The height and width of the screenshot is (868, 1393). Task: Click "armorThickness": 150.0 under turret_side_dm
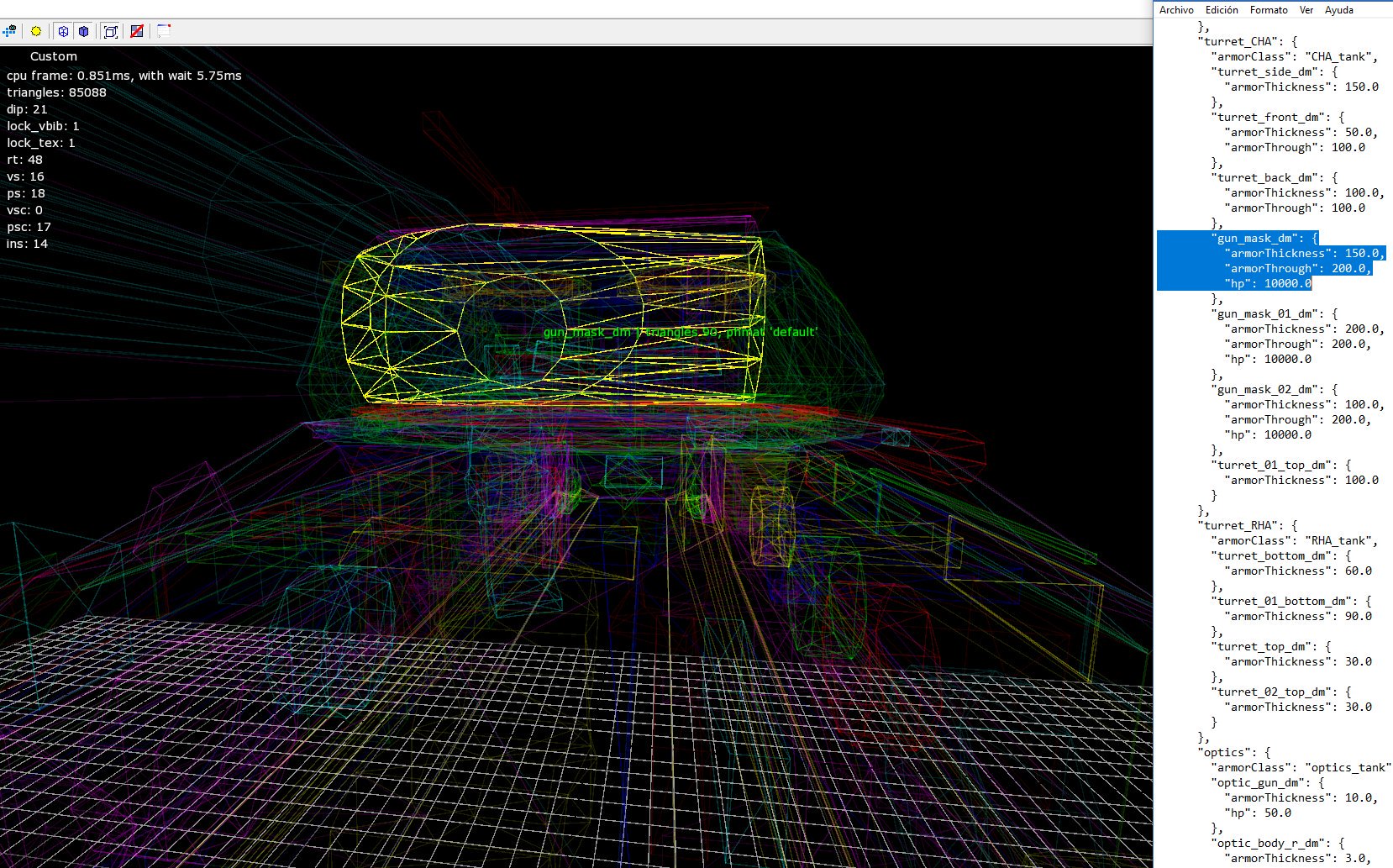pos(1301,87)
